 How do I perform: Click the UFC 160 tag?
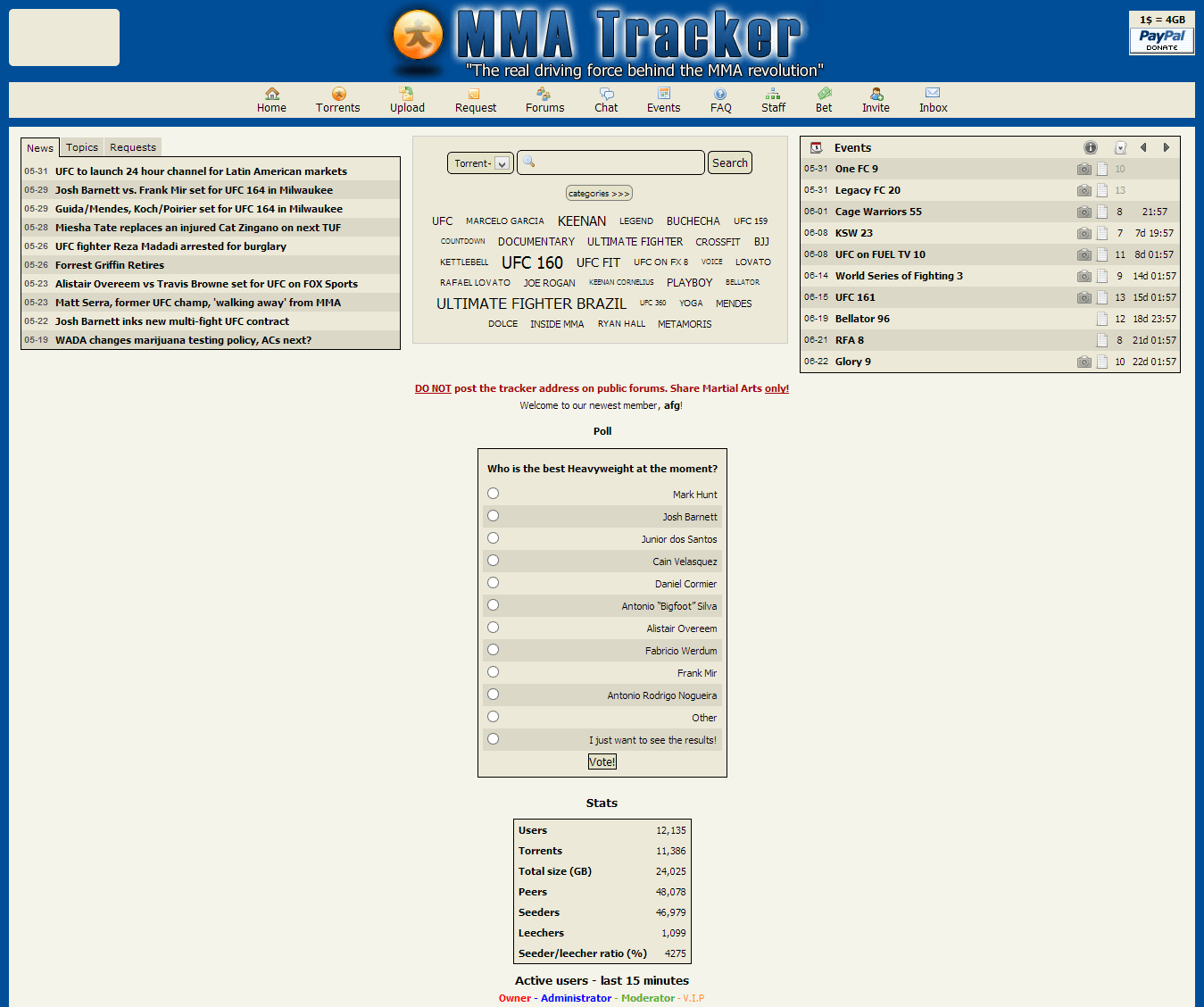coord(532,262)
